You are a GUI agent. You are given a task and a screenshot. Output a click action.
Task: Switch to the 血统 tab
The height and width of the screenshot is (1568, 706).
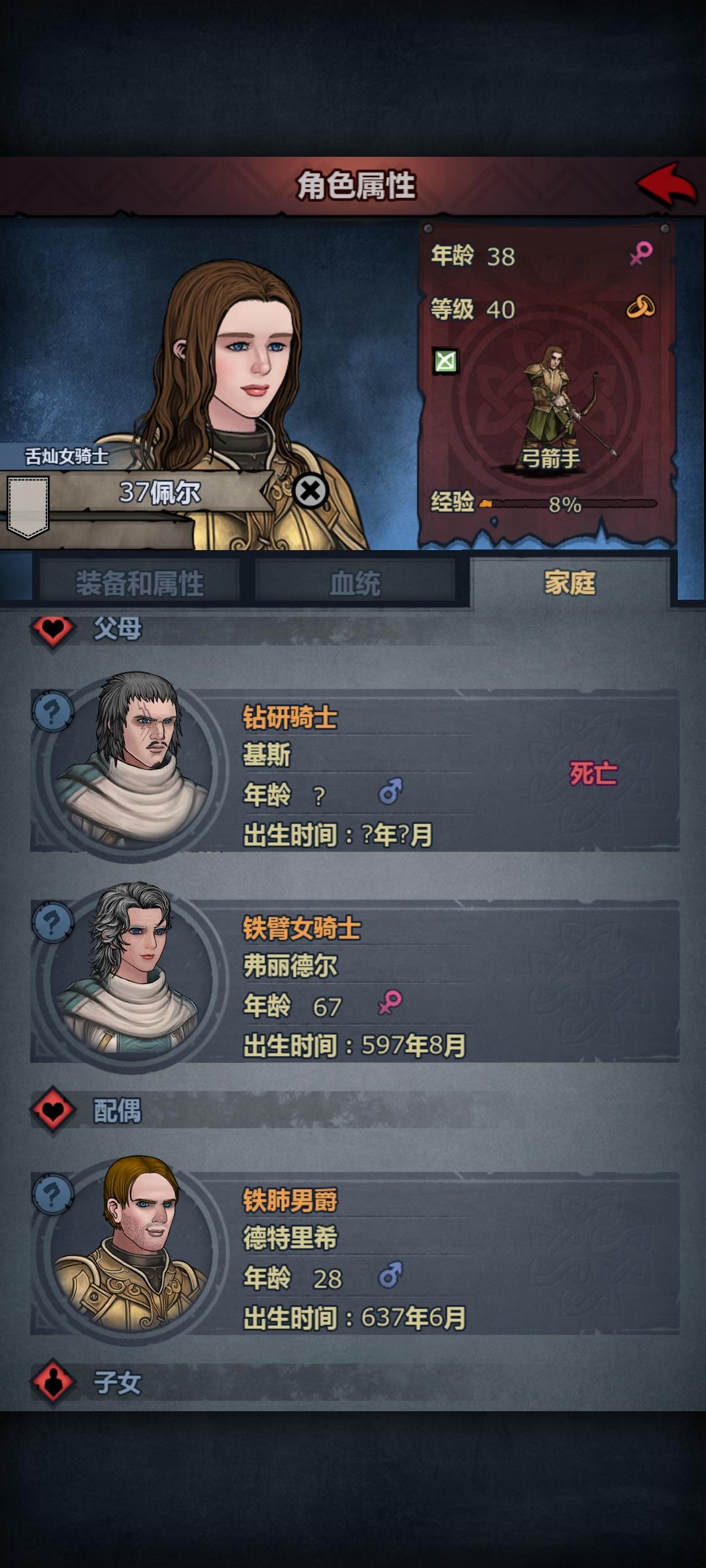click(x=355, y=583)
